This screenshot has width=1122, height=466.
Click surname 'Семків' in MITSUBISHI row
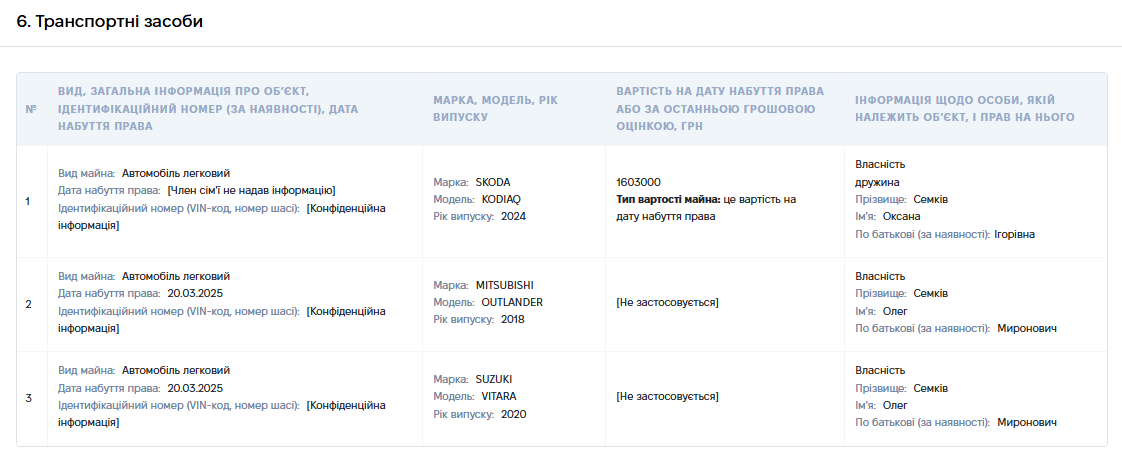[931, 293]
